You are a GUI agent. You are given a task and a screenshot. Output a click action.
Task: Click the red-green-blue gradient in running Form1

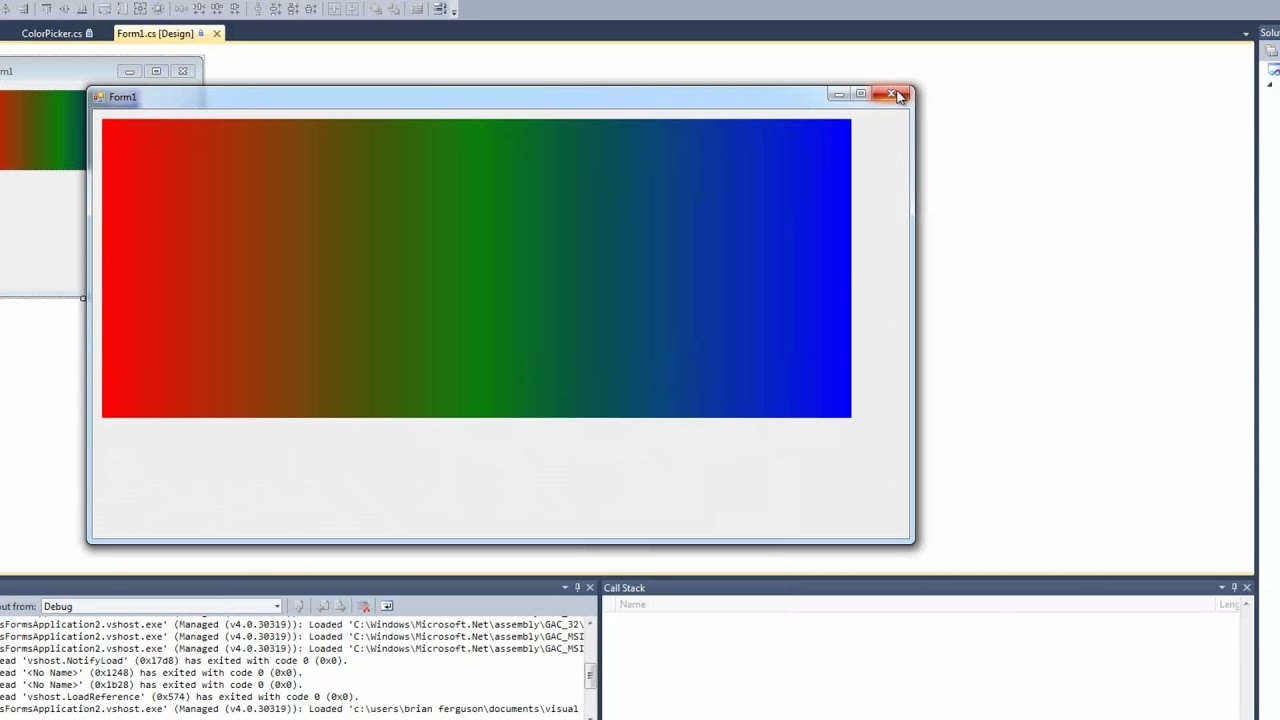pyautogui.click(x=476, y=268)
